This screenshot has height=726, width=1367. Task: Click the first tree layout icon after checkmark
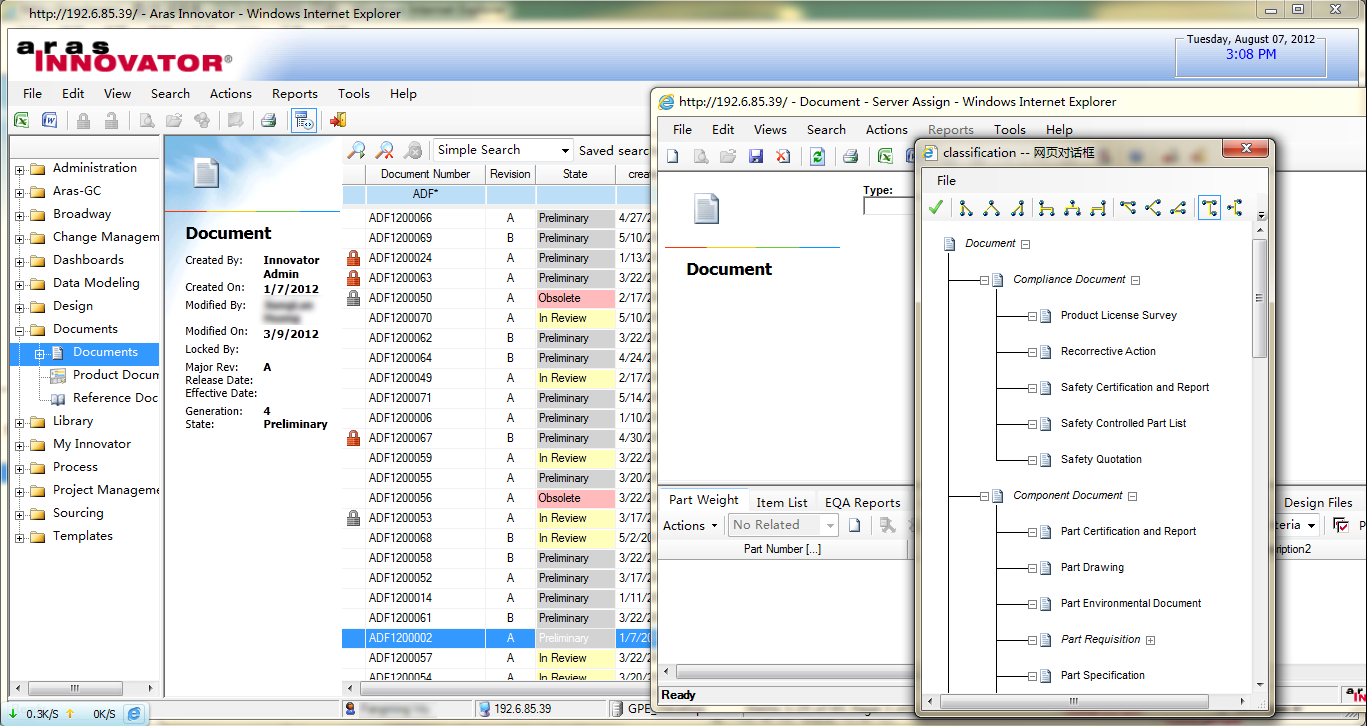click(966, 208)
